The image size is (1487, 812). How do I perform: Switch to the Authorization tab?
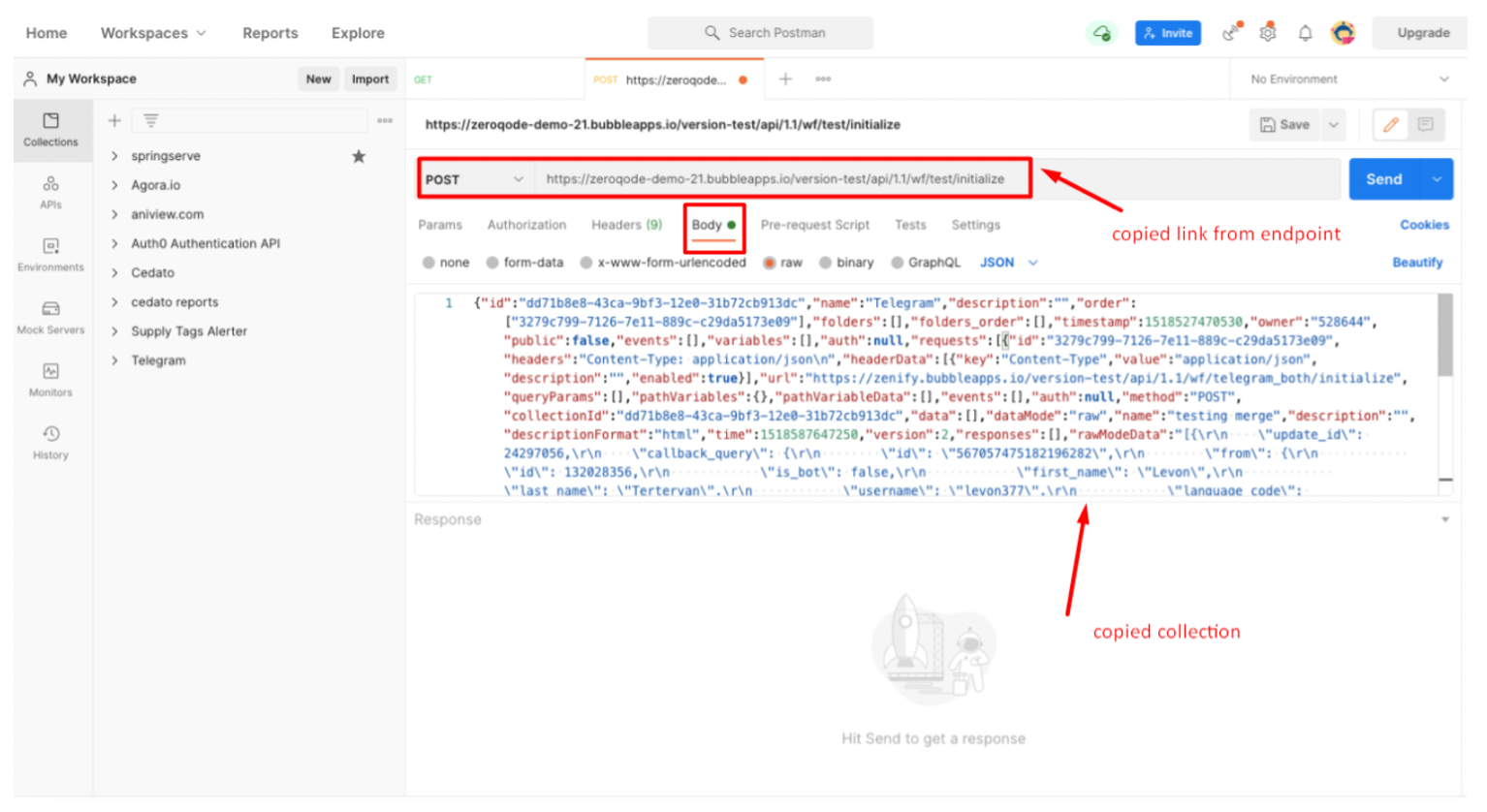pyautogui.click(x=526, y=225)
